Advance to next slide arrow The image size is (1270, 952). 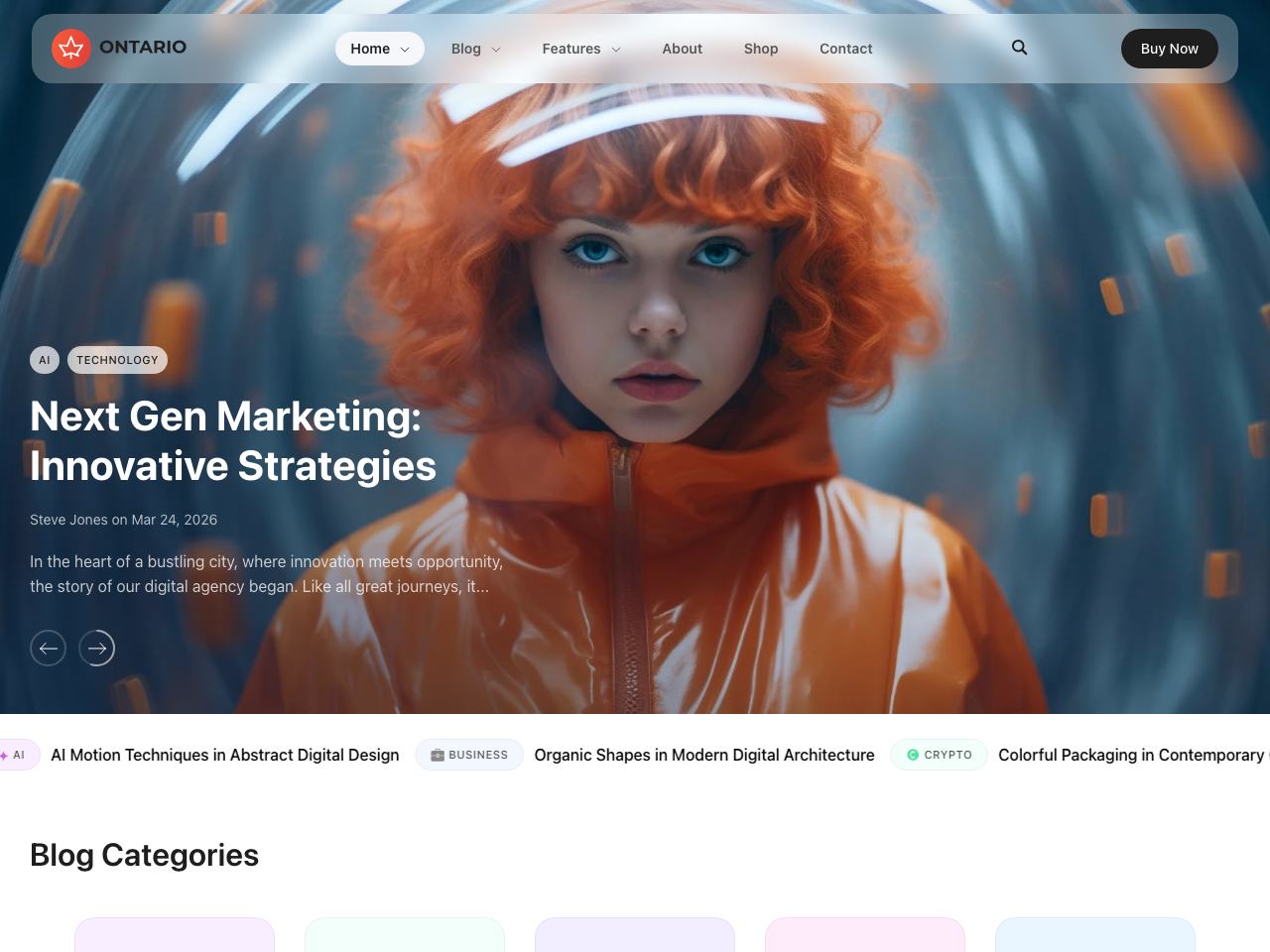(x=97, y=649)
